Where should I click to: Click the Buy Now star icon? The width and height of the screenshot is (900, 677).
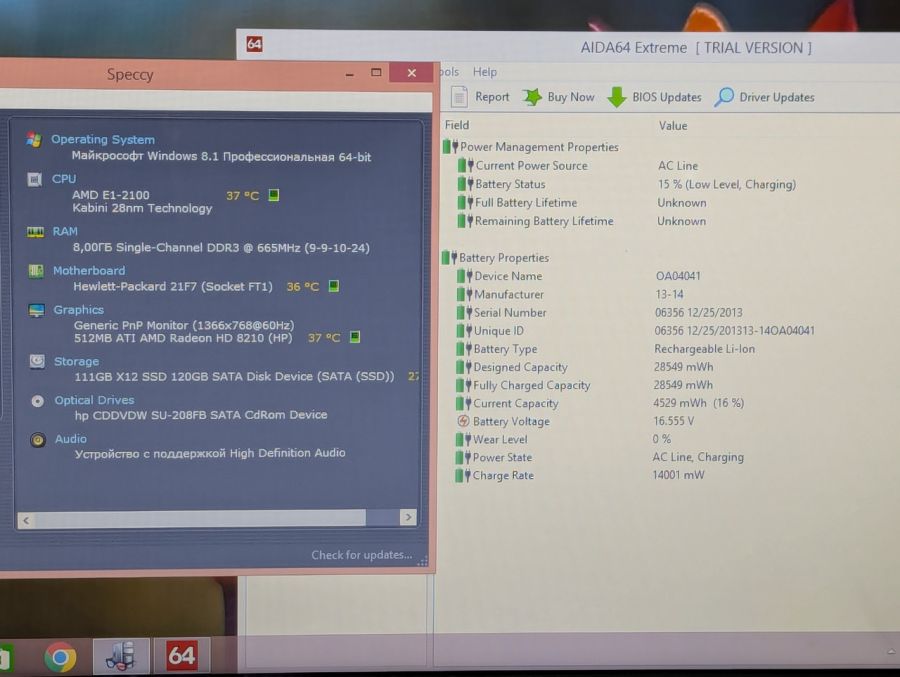click(x=532, y=96)
